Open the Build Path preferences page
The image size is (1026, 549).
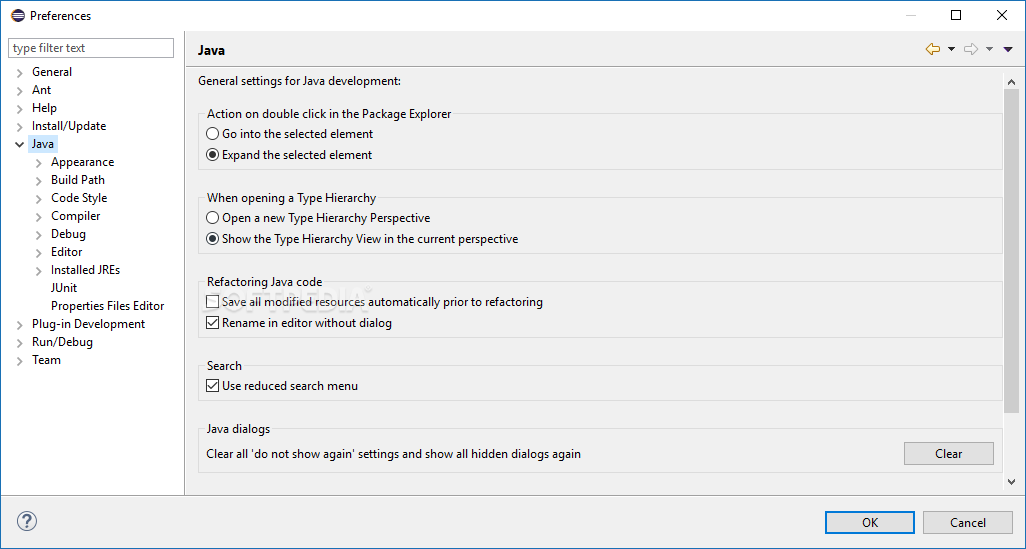(x=78, y=179)
